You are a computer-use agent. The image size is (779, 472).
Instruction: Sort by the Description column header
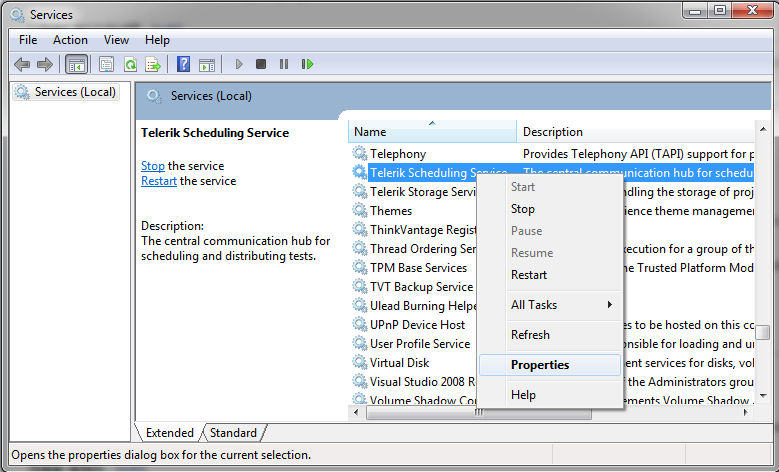coord(635,132)
